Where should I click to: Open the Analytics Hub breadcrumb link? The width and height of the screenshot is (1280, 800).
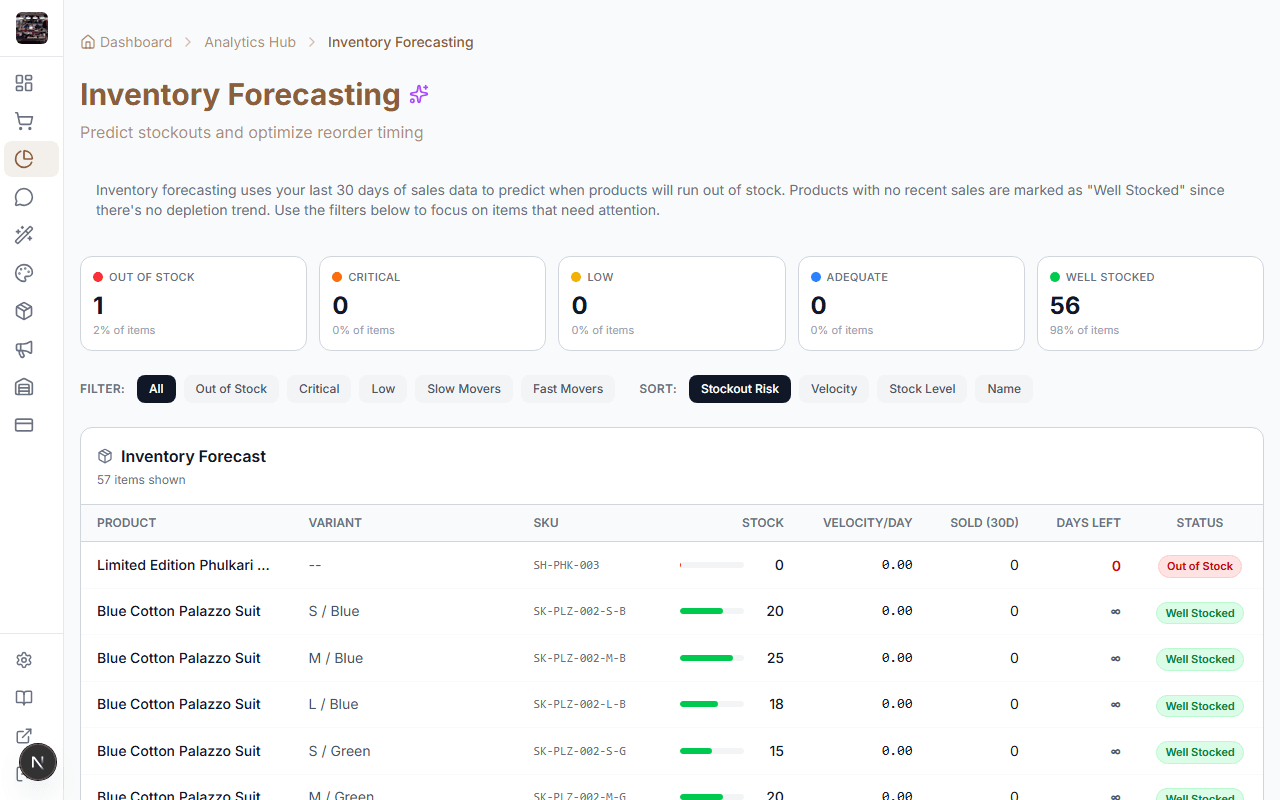point(250,41)
